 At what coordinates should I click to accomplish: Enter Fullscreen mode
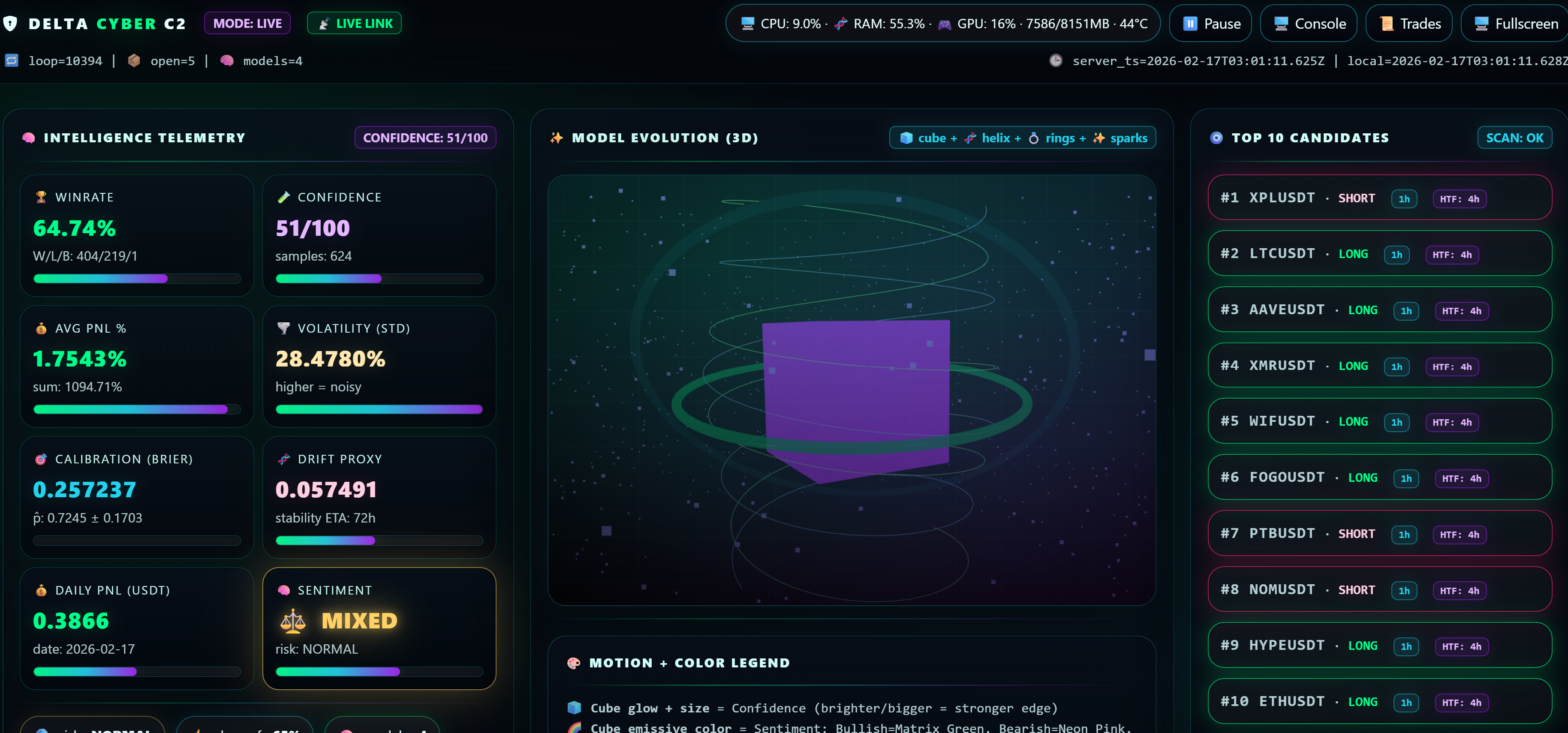pyautogui.click(x=1515, y=24)
